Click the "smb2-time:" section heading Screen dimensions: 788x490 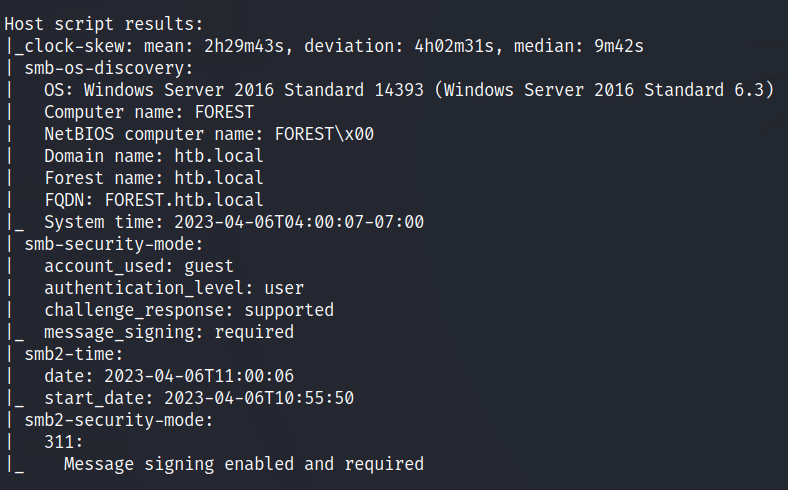coord(74,354)
